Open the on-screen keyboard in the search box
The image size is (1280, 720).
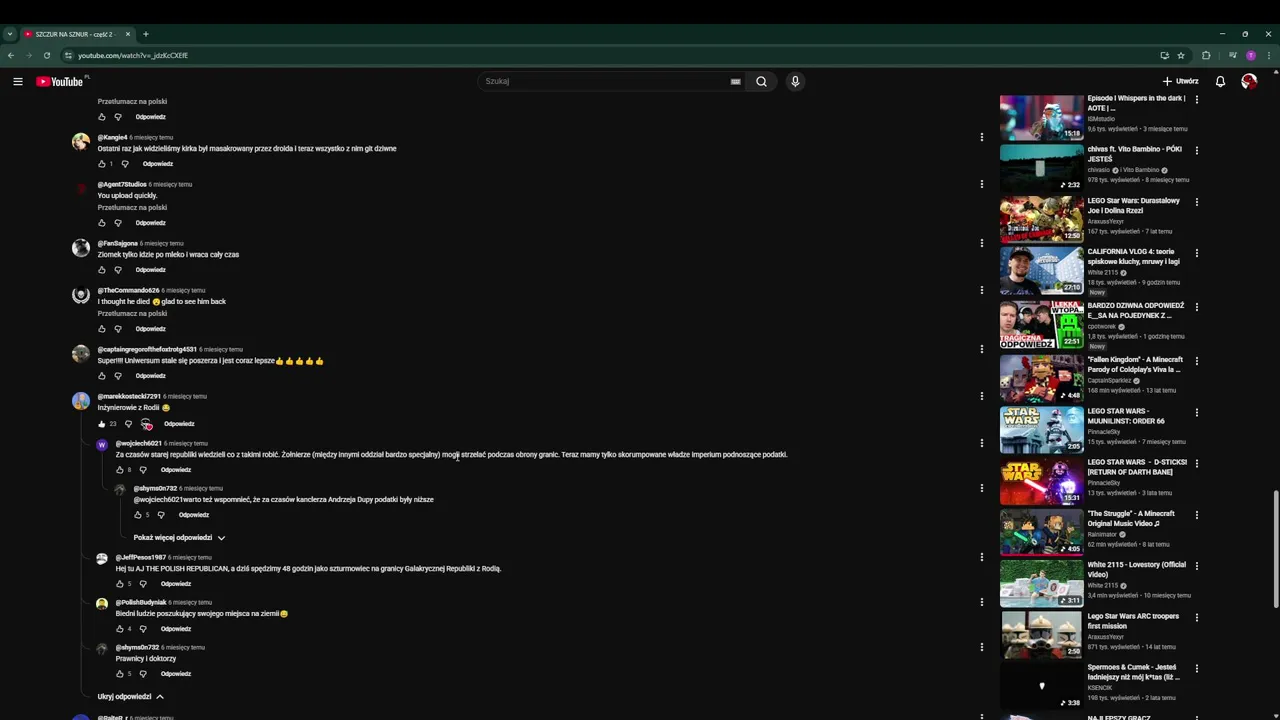[x=735, y=81]
